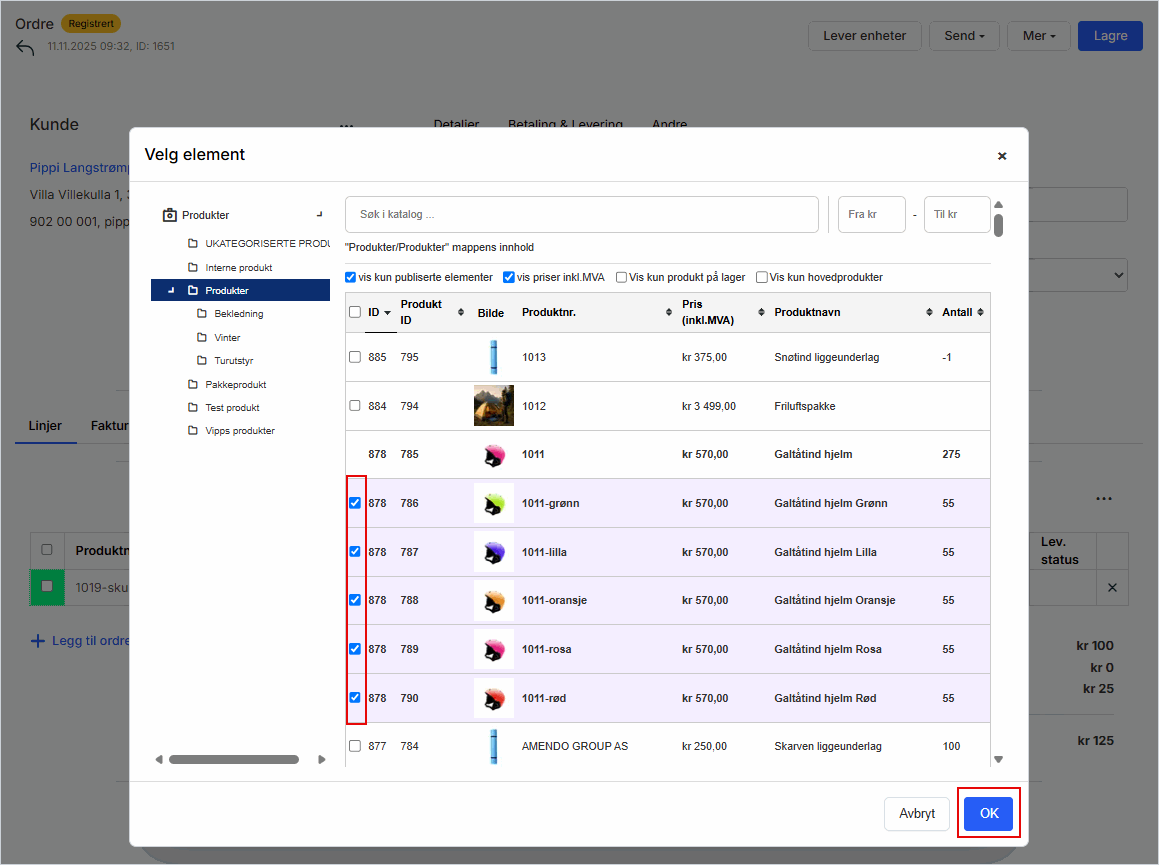Expand the Mer dropdown menu

(1038, 36)
